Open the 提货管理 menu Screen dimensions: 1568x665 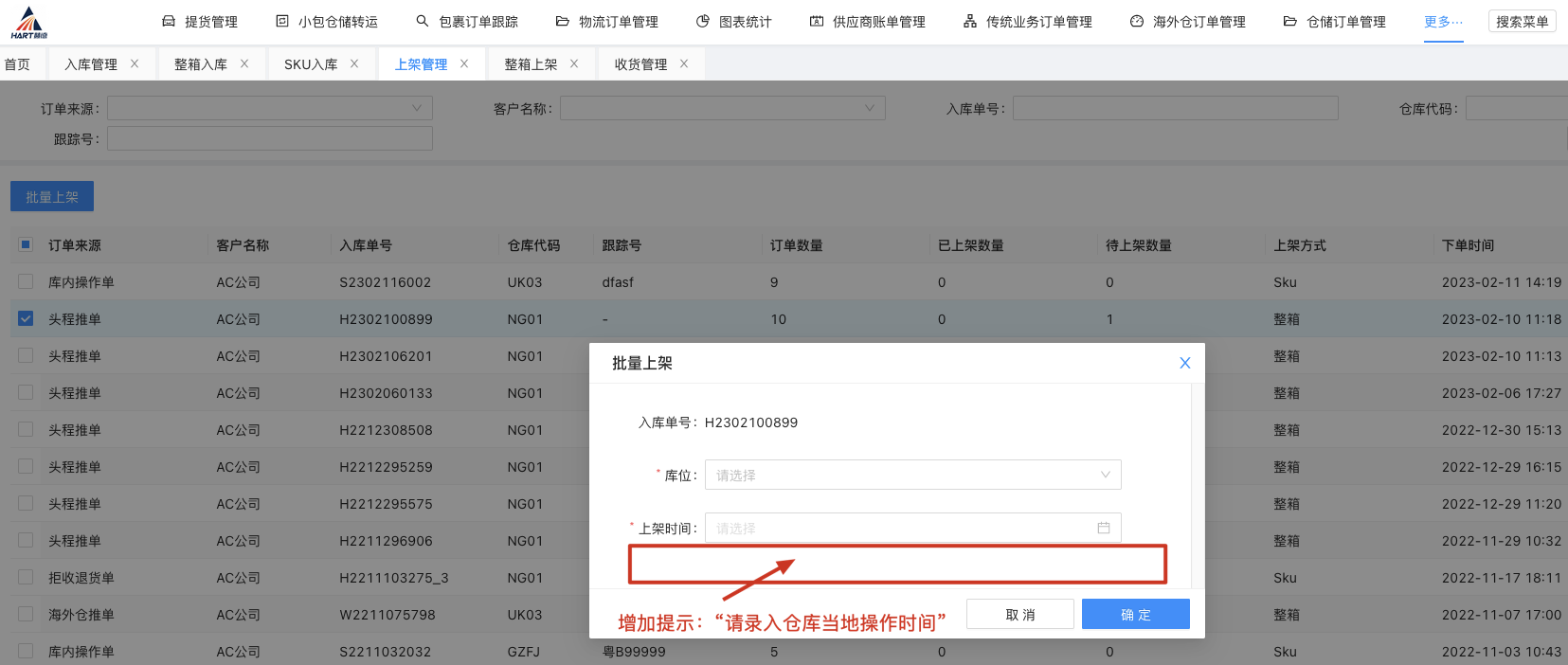(200, 22)
